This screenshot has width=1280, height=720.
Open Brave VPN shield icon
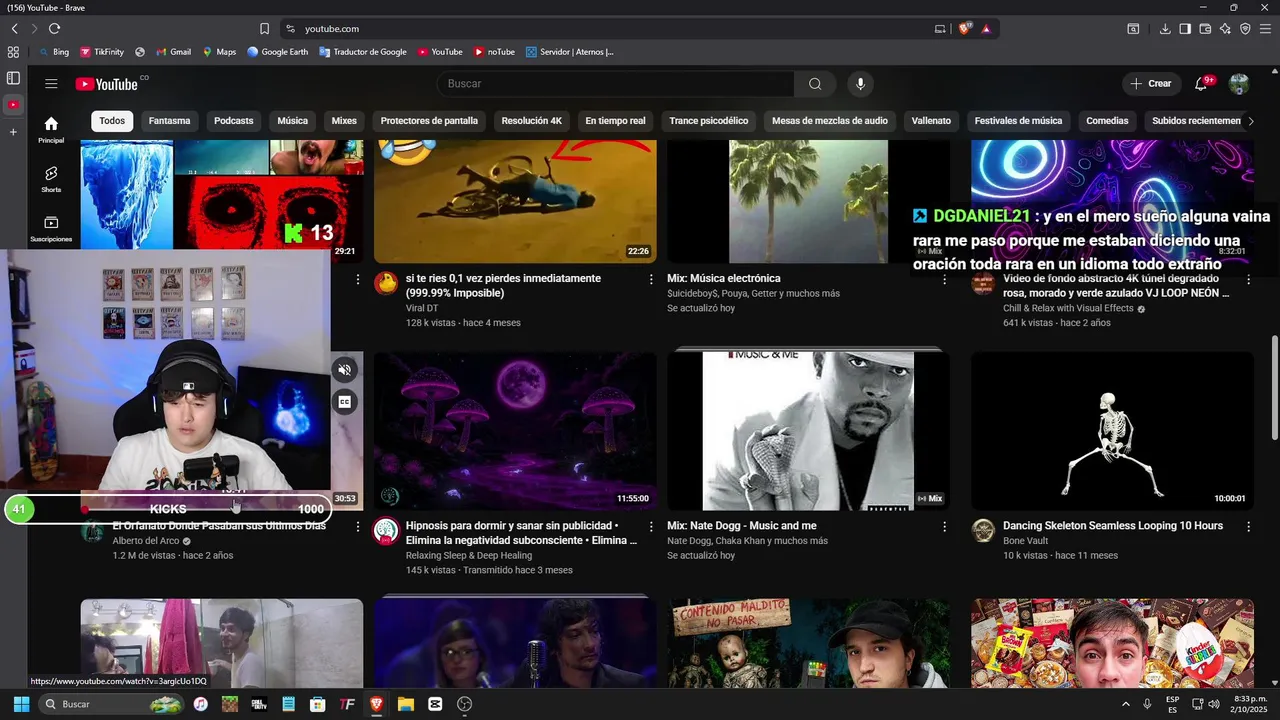(x=1245, y=29)
